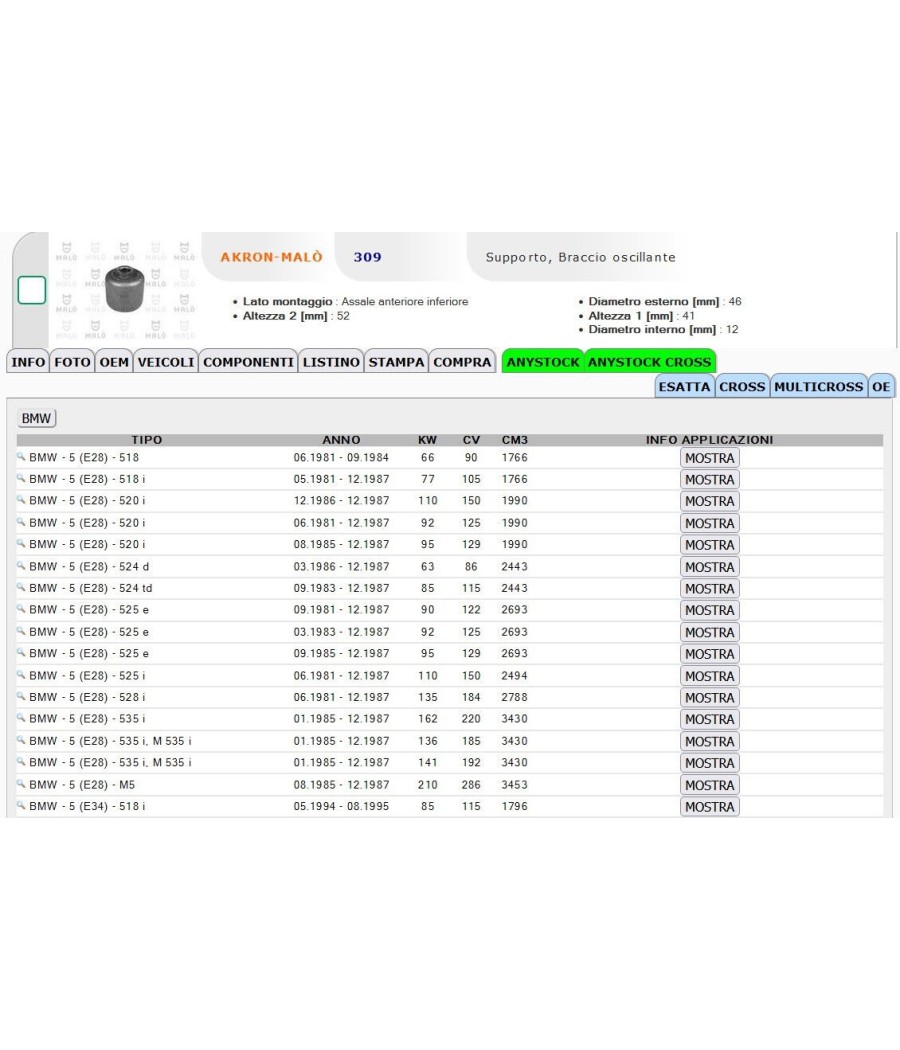Open magnifier icon for 520 i 95 KW row
The width and height of the screenshot is (900, 1050).
point(21,543)
